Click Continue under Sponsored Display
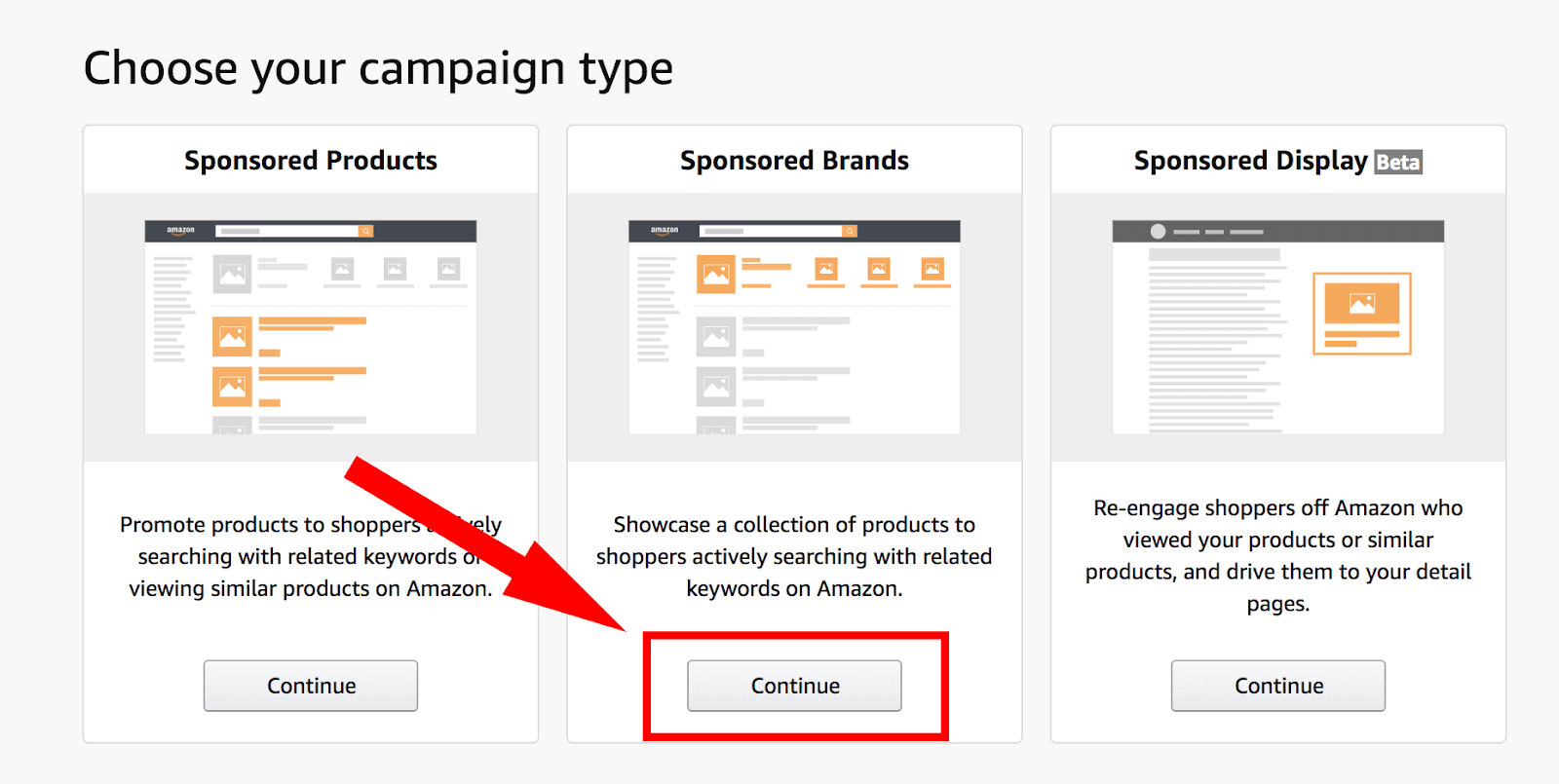Image resolution: width=1559 pixels, height=784 pixels. click(1277, 686)
